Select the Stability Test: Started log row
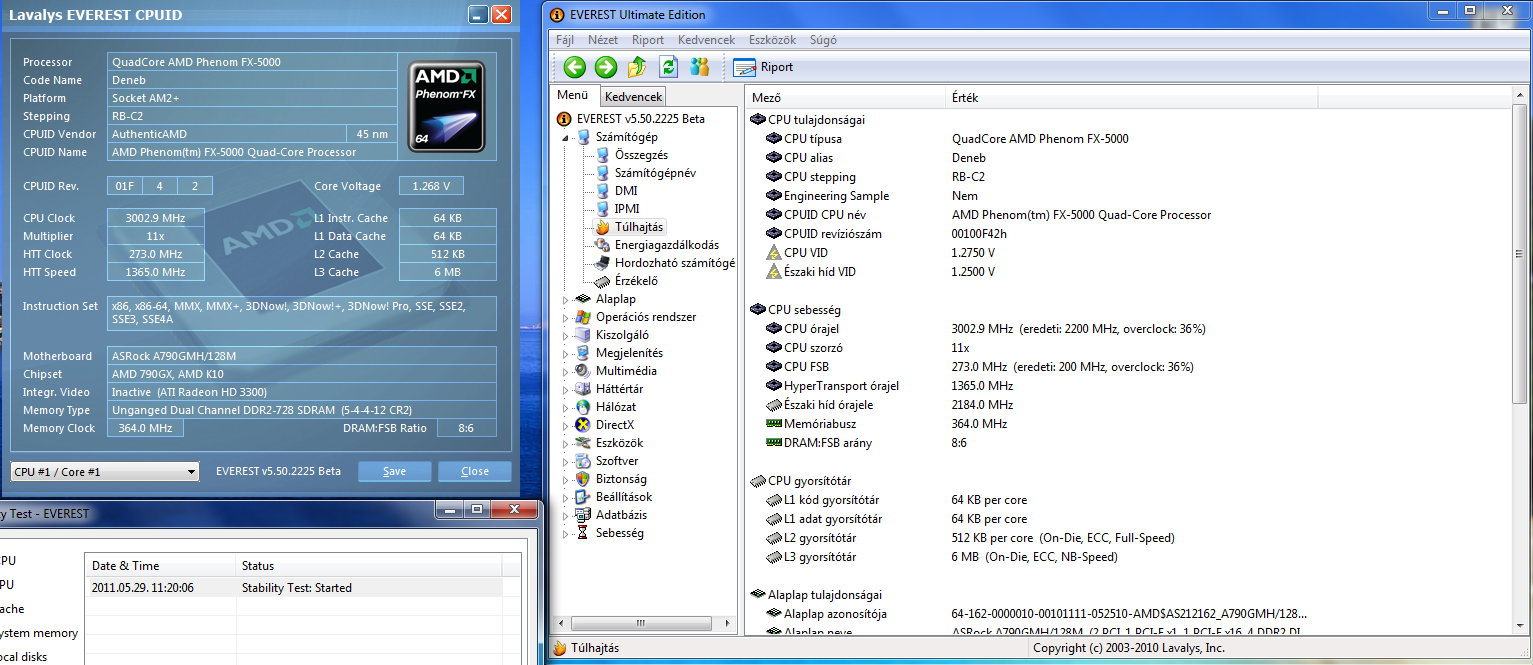 pyautogui.click(x=303, y=588)
